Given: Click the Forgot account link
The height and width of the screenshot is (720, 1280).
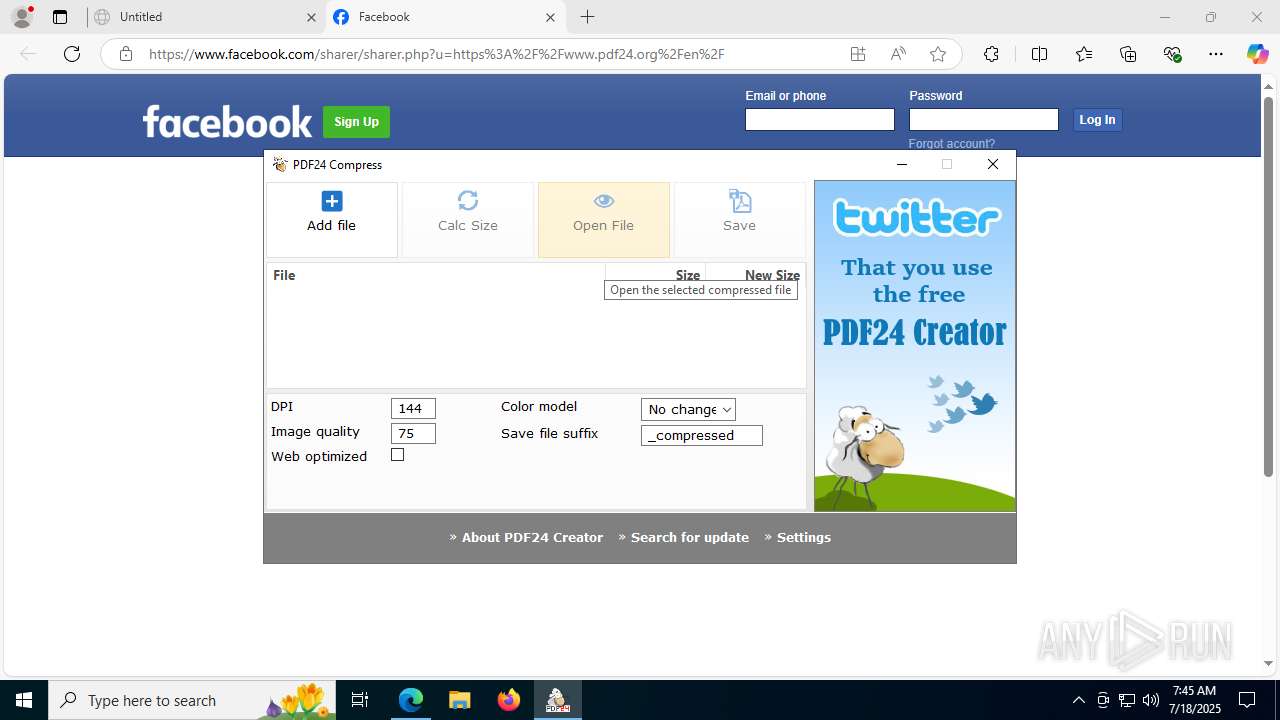Looking at the screenshot, I should pos(951,144).
